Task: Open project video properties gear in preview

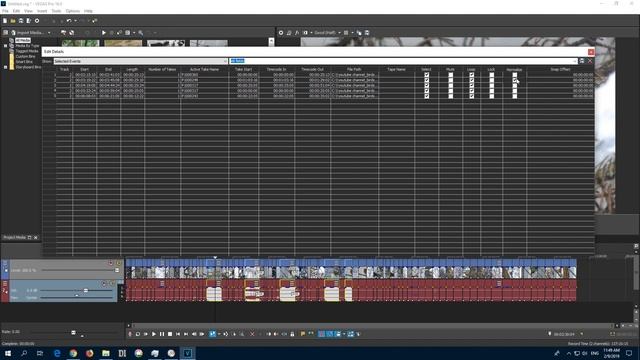Action: pyautogui.click(x=281, y=33)
